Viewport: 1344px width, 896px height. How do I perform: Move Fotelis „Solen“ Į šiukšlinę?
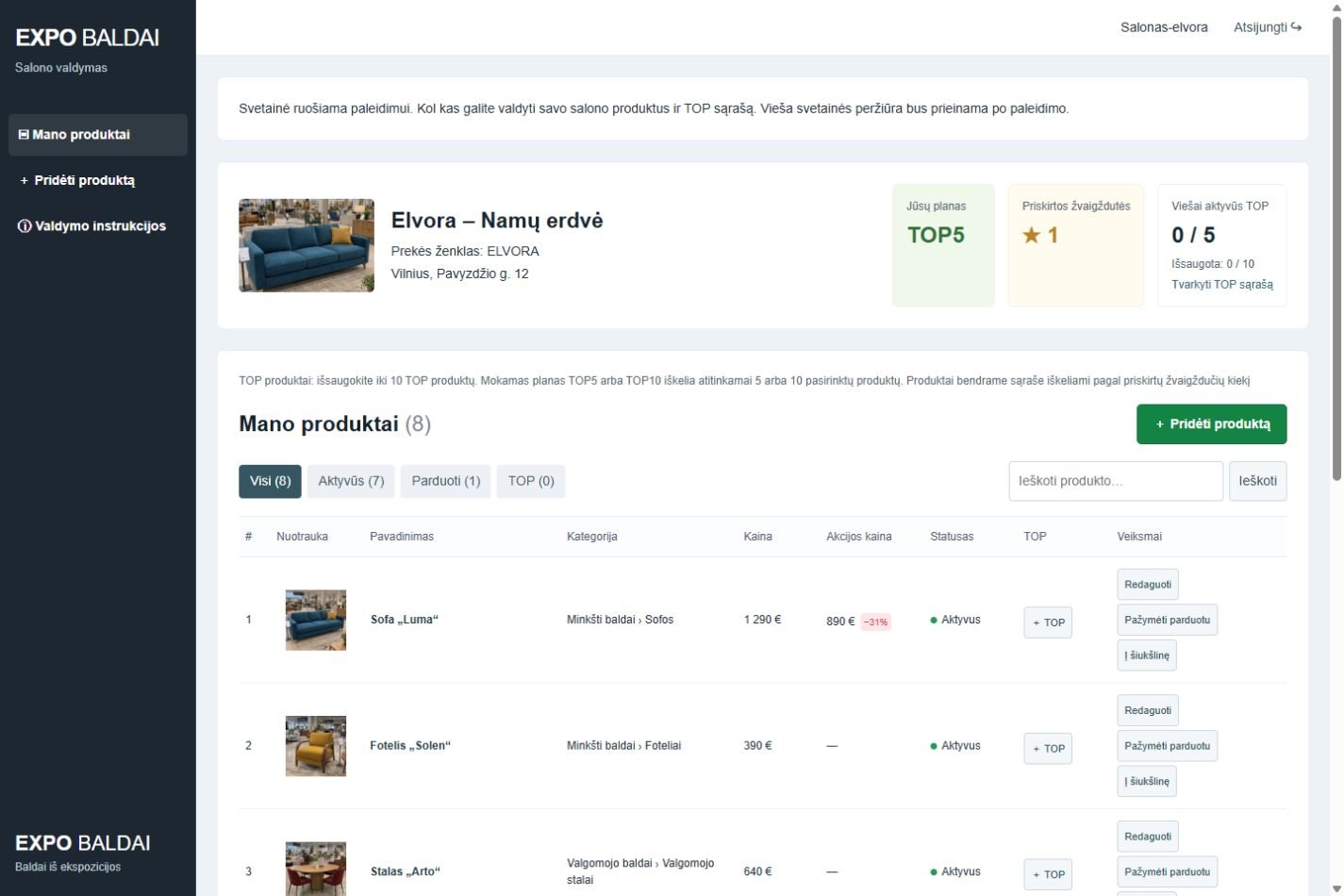coord(1147,782)
